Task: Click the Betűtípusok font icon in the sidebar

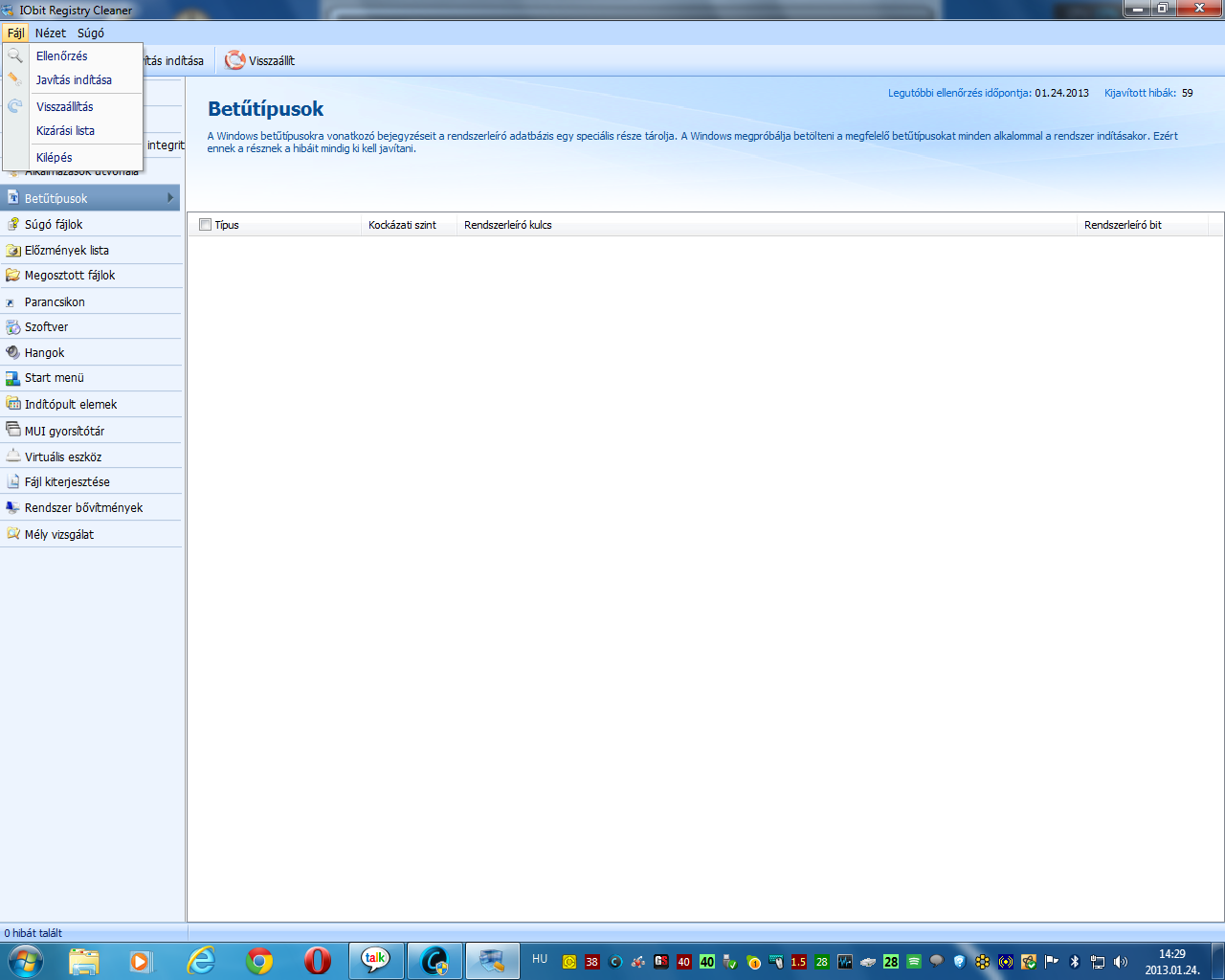Action: point(13,198)
